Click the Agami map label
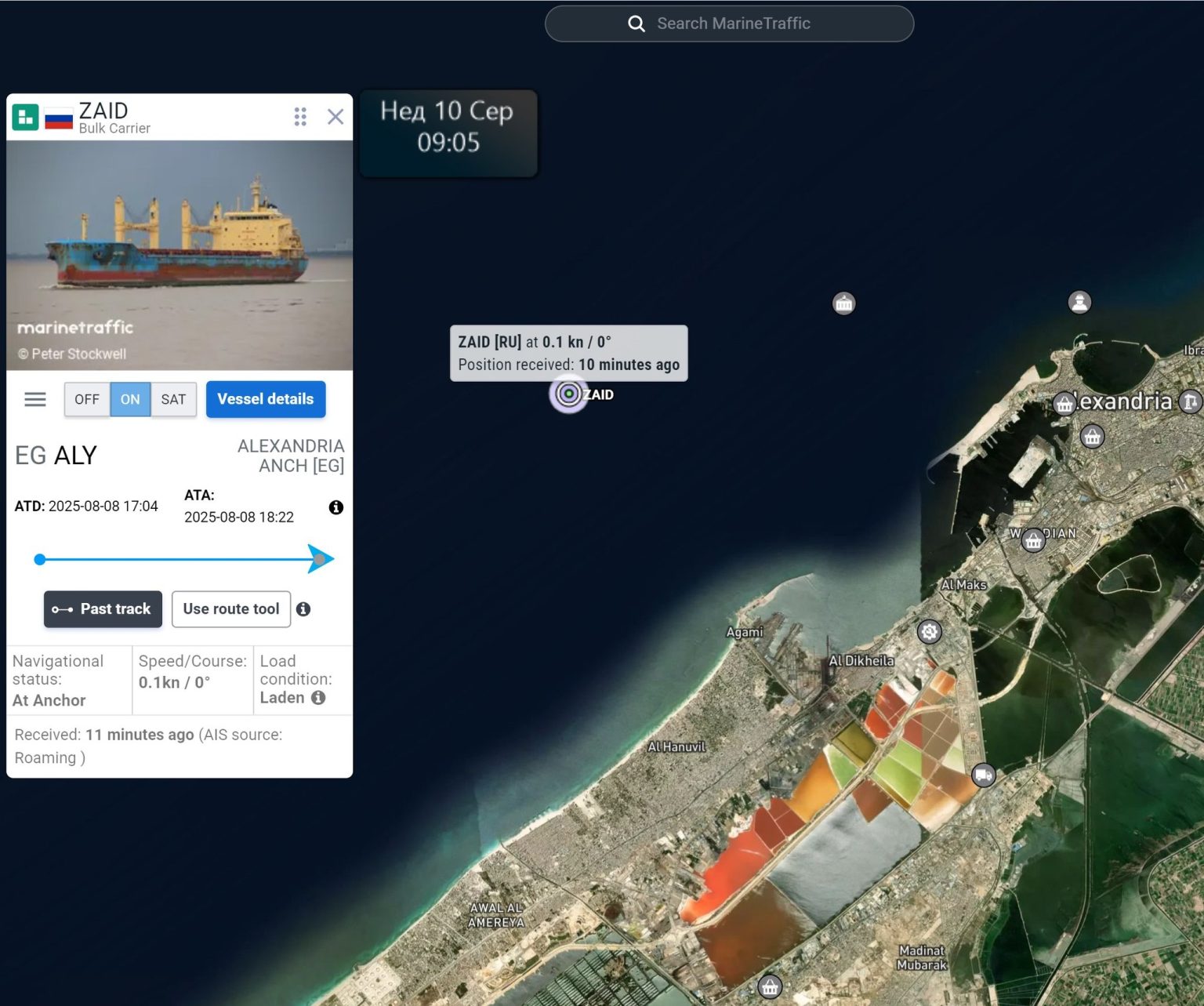This screenshot has width=1204, height=1006. coord(745,632)
